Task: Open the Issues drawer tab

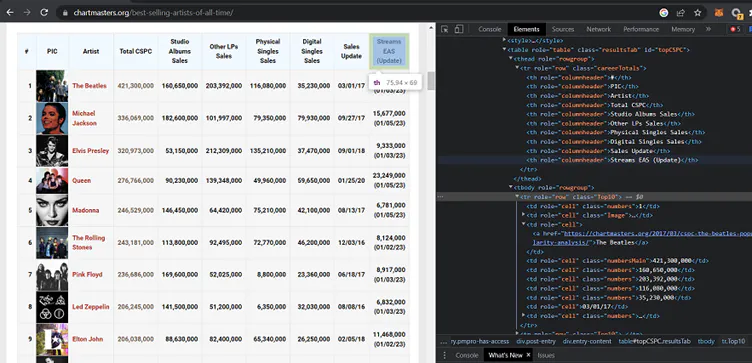Action: point(546,355)
